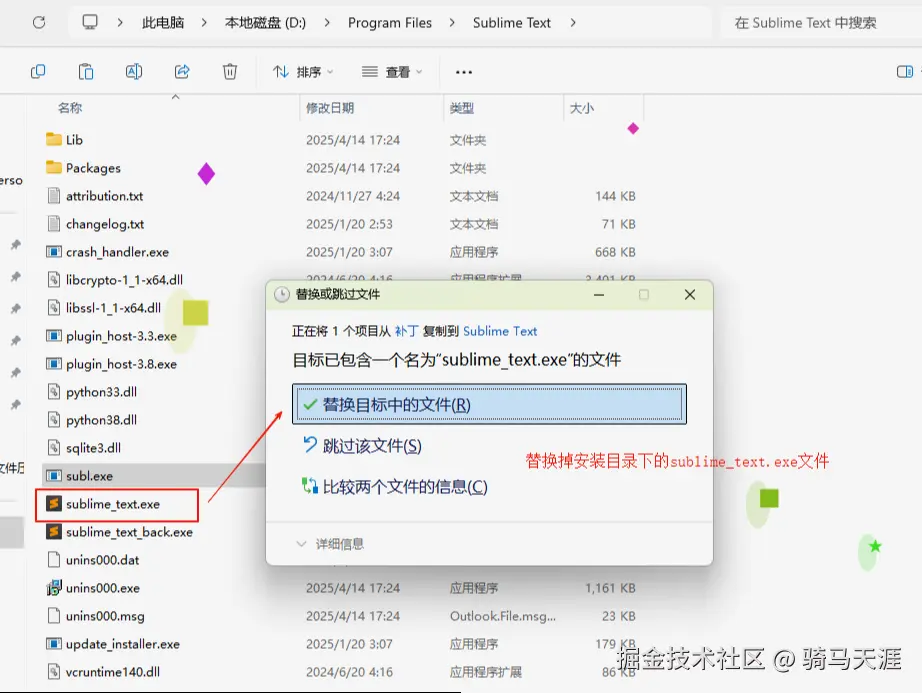The image size is (922, 693).
Task: Click the computer monitor icon in breadcrumb
Action: pos(90,22)
